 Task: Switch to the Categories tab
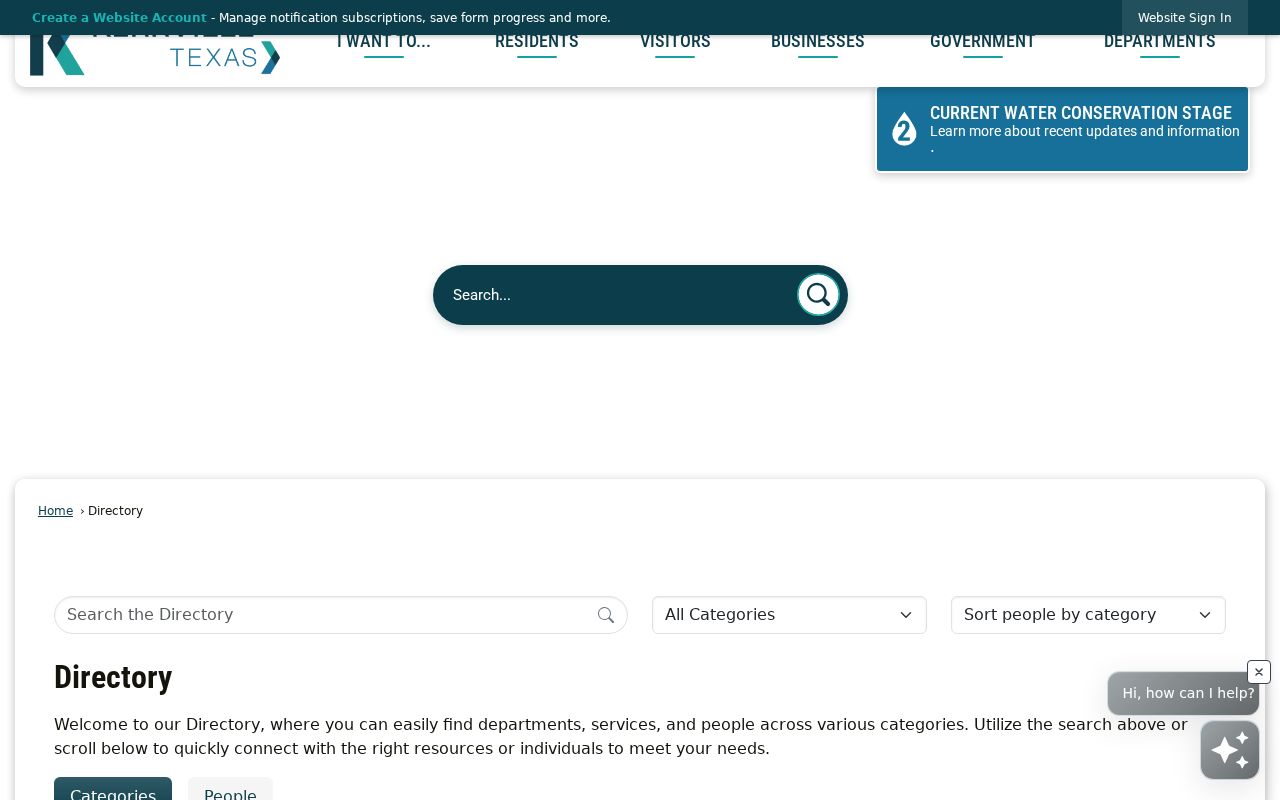[113, 789]
